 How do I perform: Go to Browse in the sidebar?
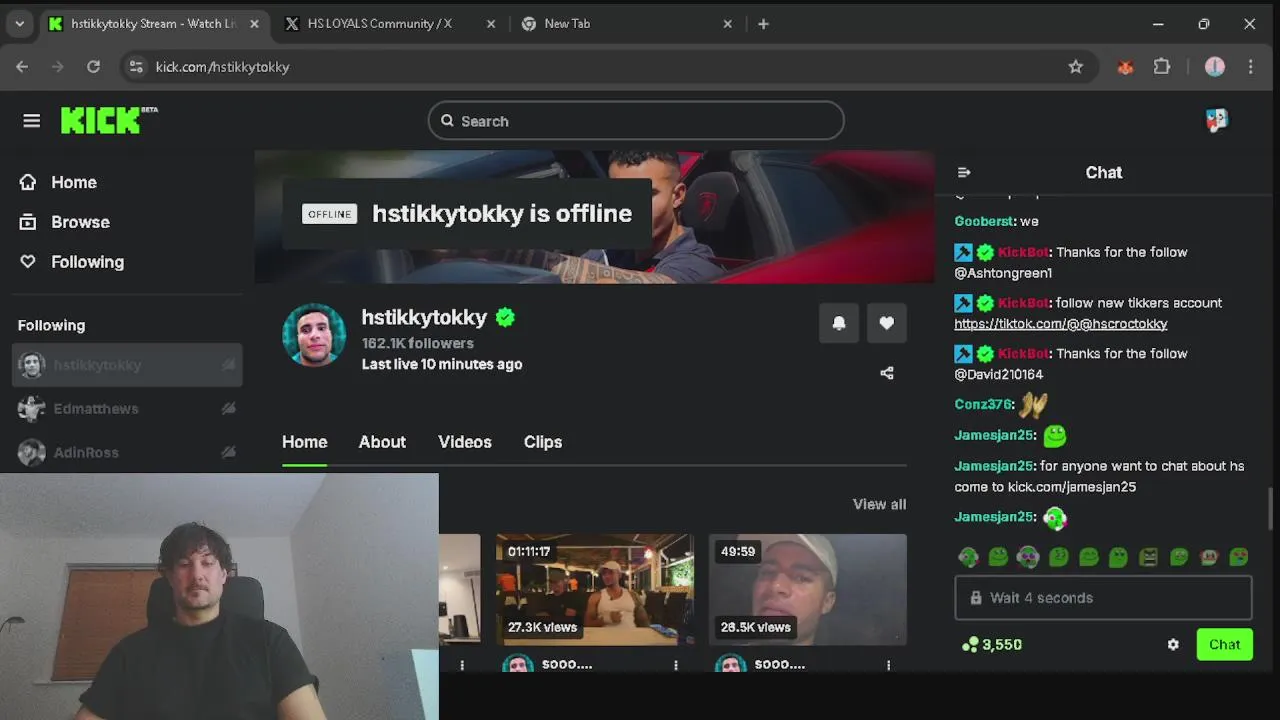[x=80, y=222]
